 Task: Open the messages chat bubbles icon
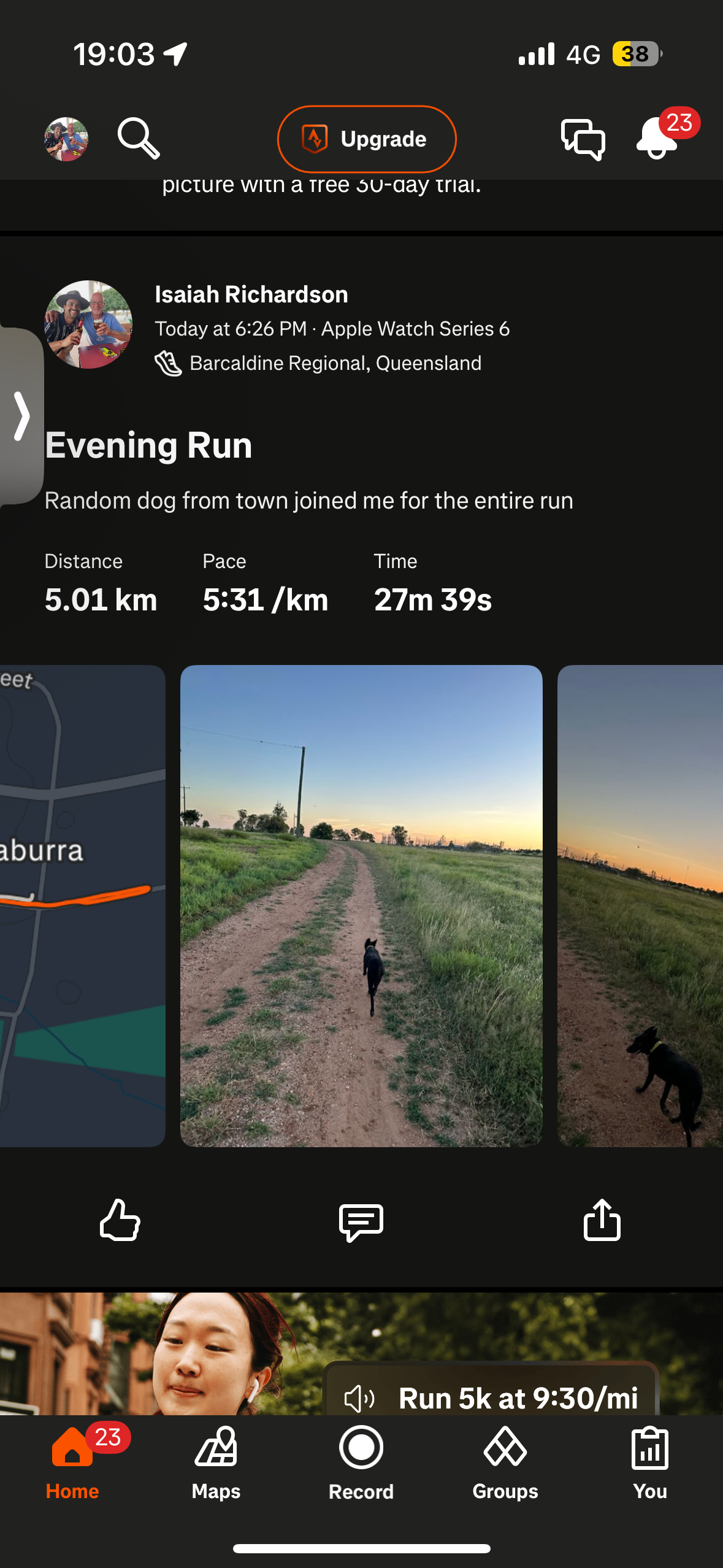click(583, 139)
